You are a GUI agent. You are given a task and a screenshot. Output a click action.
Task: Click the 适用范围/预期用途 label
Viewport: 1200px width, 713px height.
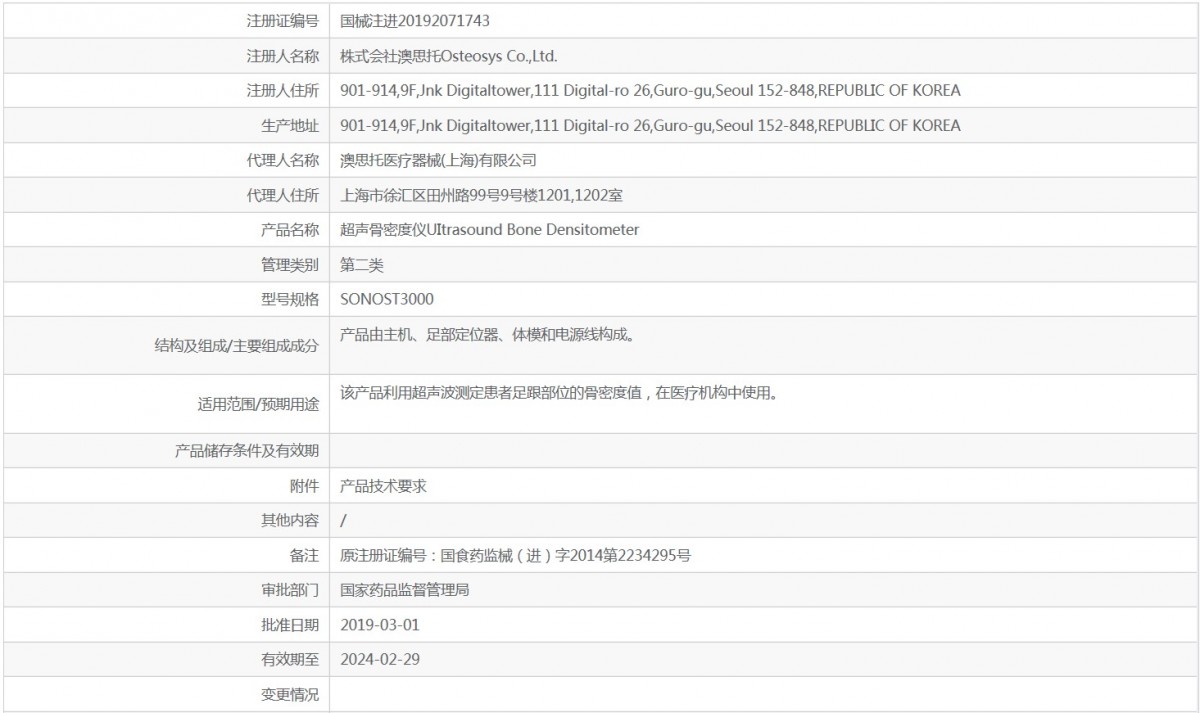tap(258, 405)
